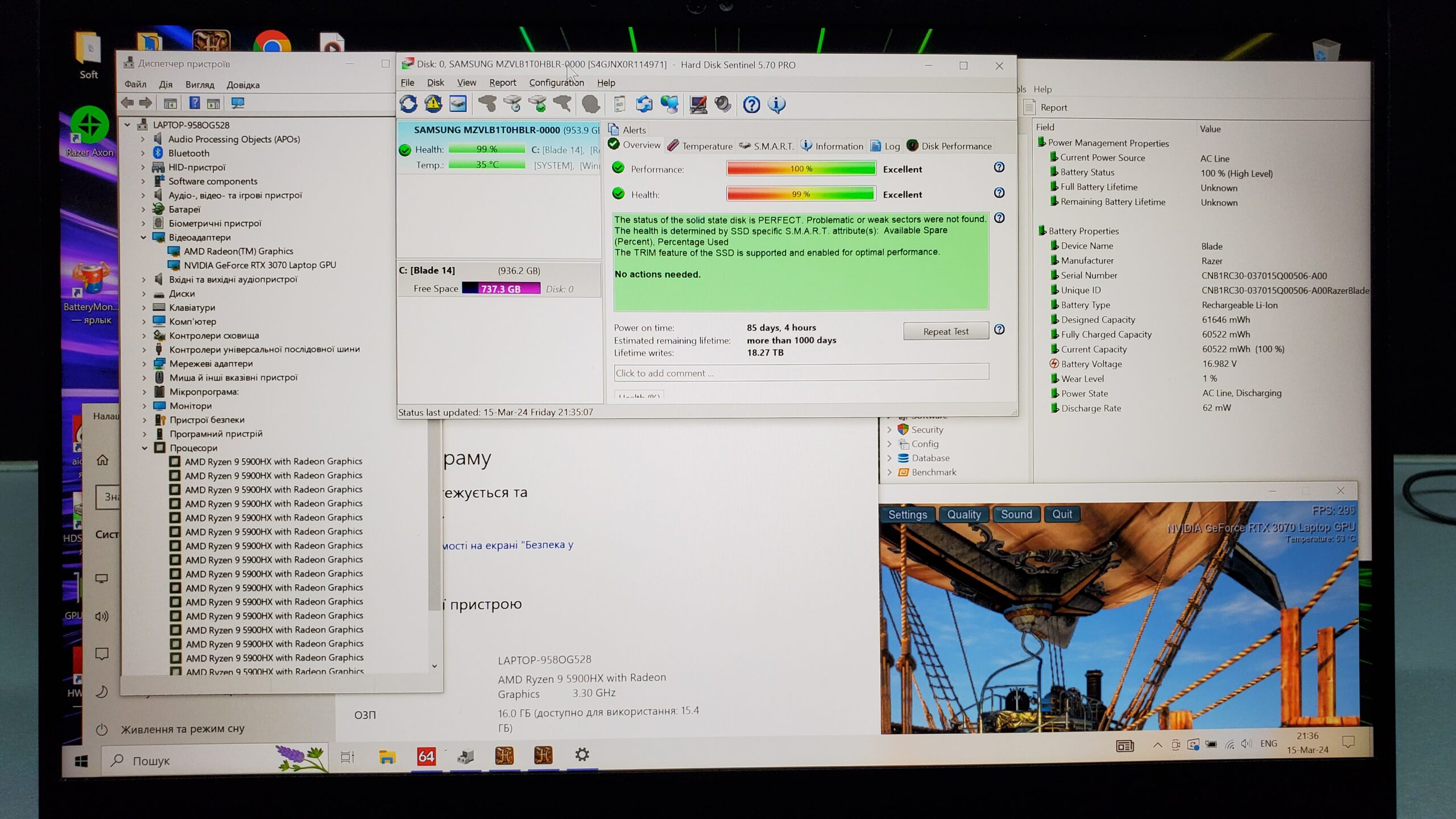Click the disk drive panel toolbar icon
Viewport: 1456px width, 819px height.
coord(458,104)
